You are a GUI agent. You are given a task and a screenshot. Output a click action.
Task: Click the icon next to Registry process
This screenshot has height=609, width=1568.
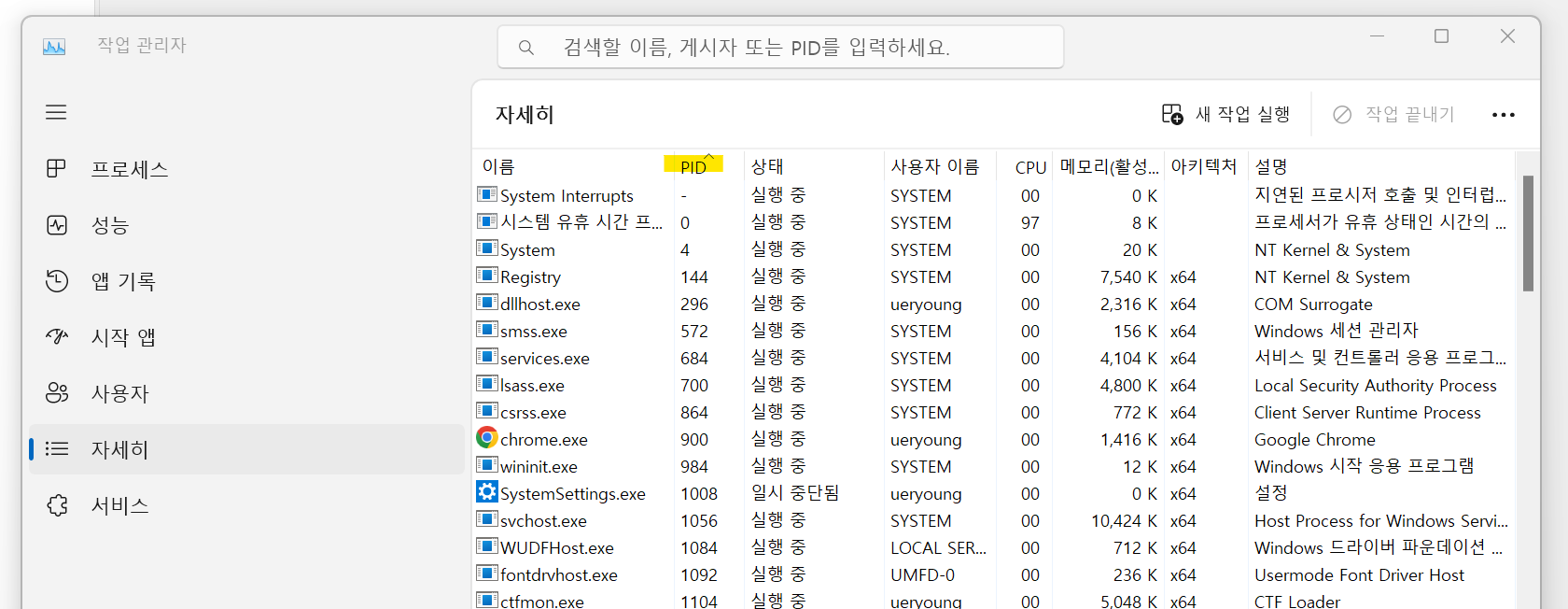tap(487, 276)
